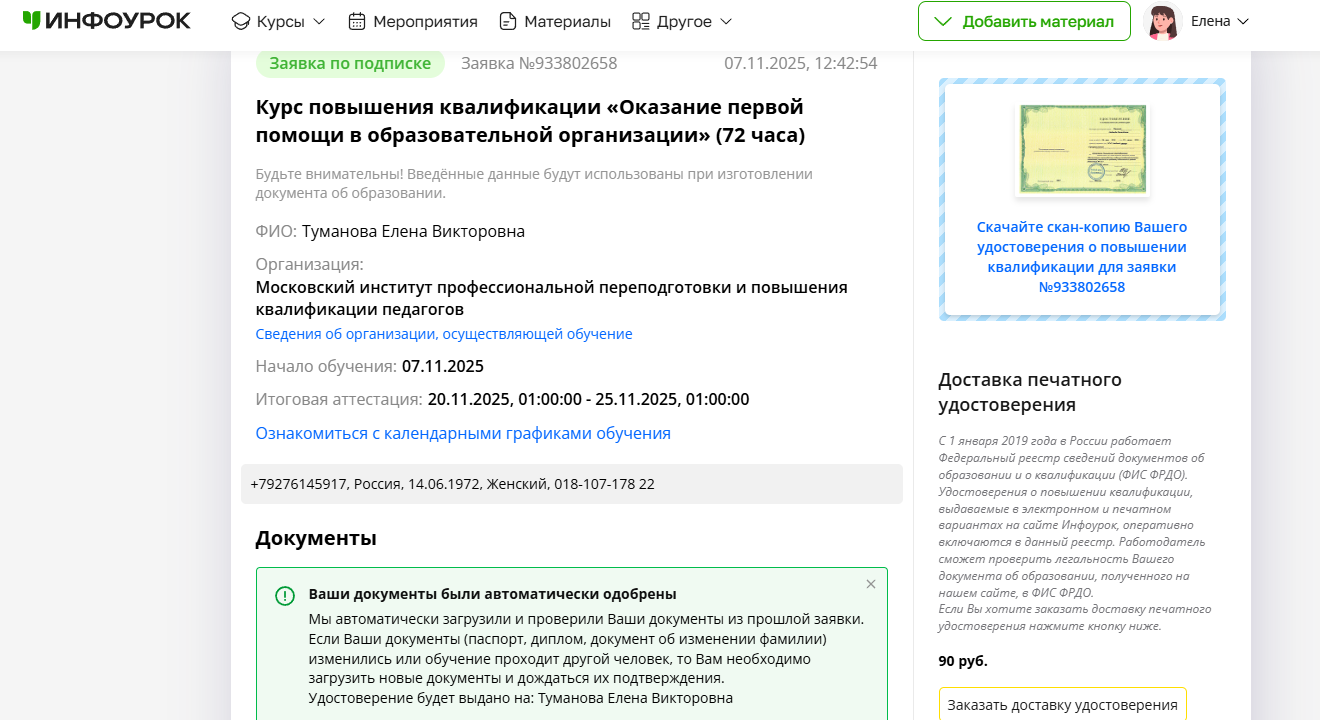The image size is (1320, 720).
Task: Click the Добавить материал button
Action: tap(1024, 21)
